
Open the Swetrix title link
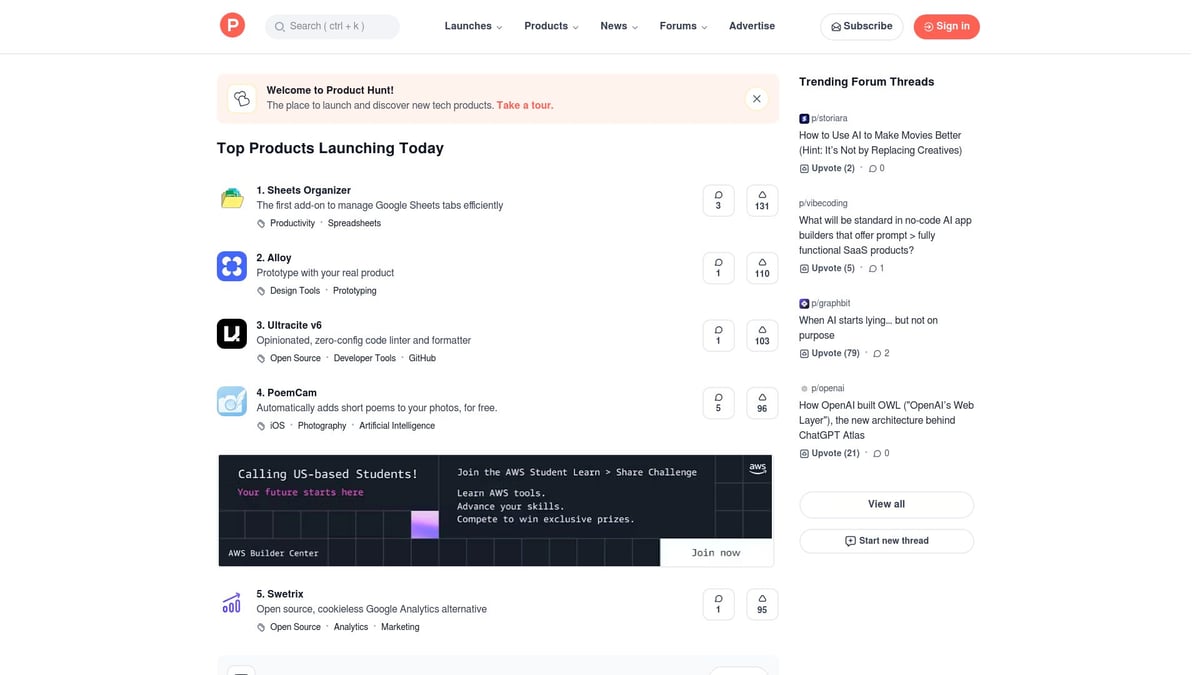(x=280, y=594)
